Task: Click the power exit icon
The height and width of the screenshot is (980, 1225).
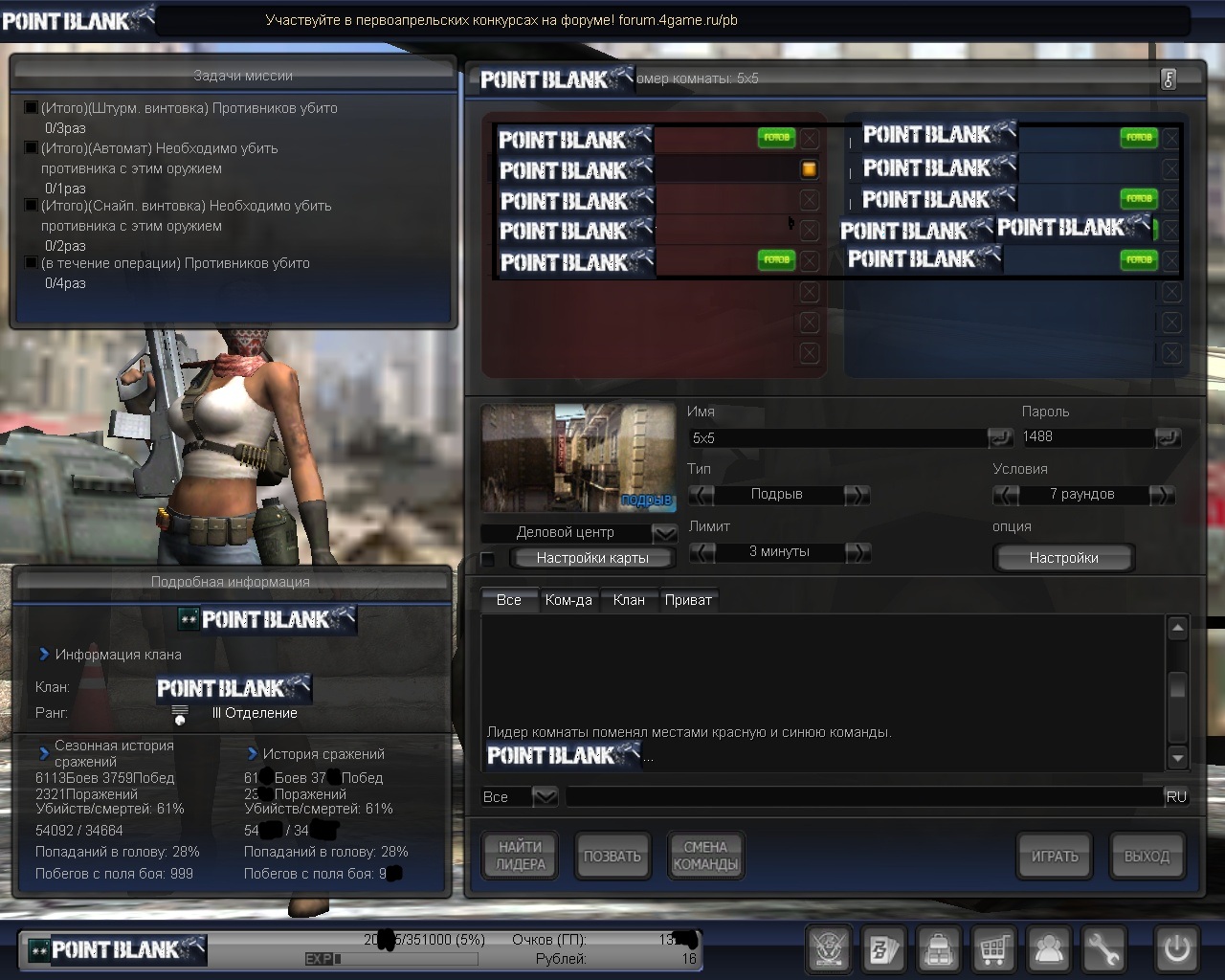Action: pyautogui.click(x=1176, y=950)
